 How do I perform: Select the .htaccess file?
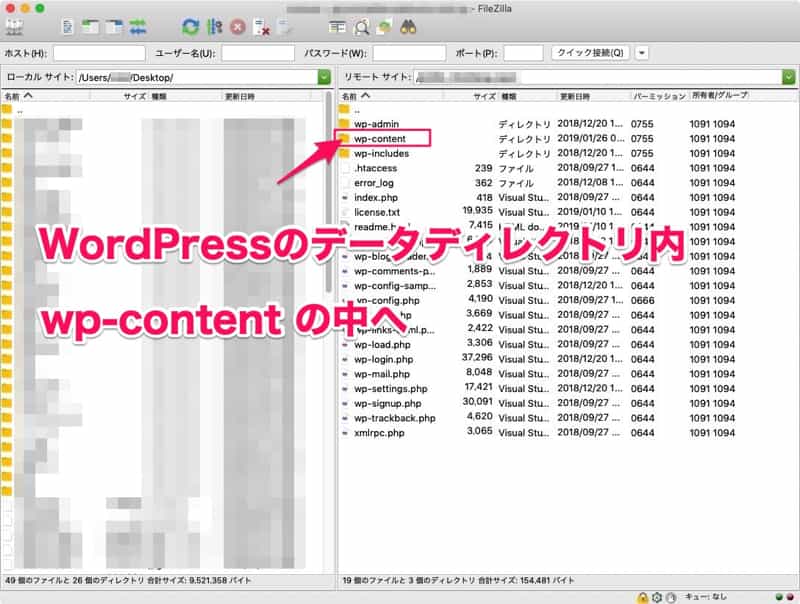(x=376, y=168)
